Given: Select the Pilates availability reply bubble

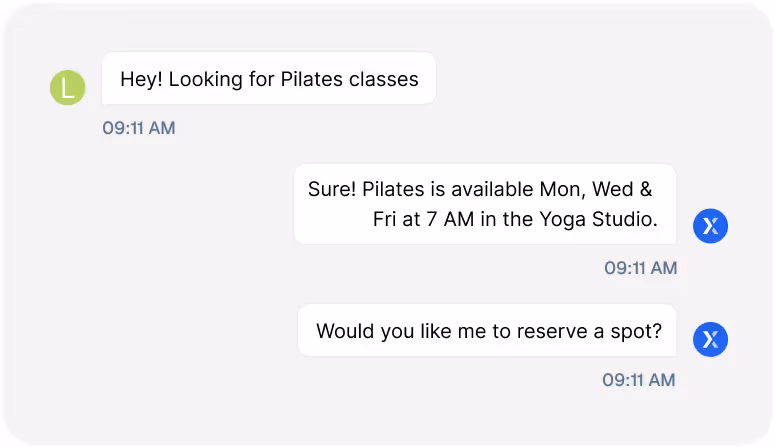Looking at the screenshot, I should 484,204.
